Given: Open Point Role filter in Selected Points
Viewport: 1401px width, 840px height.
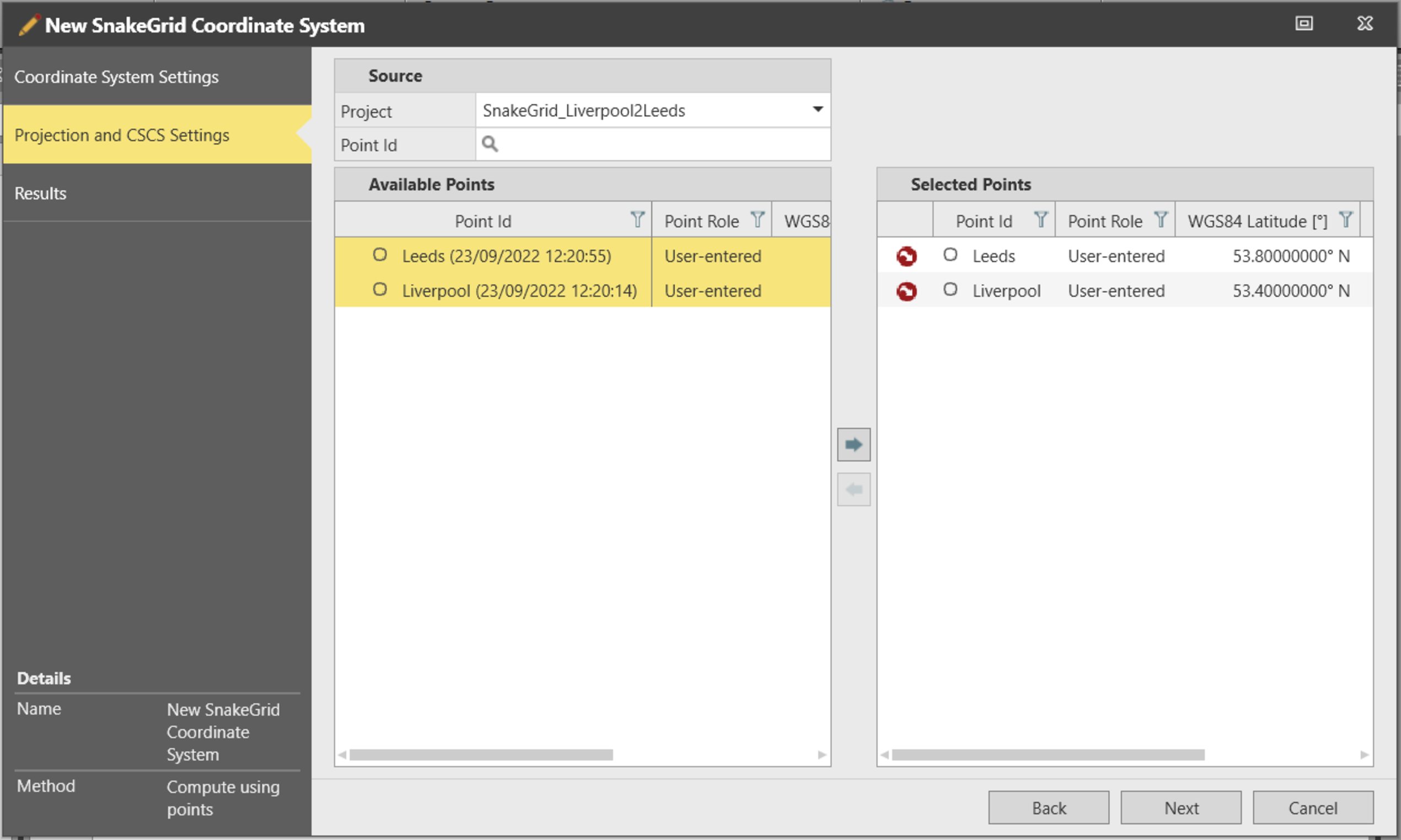Looking at the screenshot, I should 1161,219.
